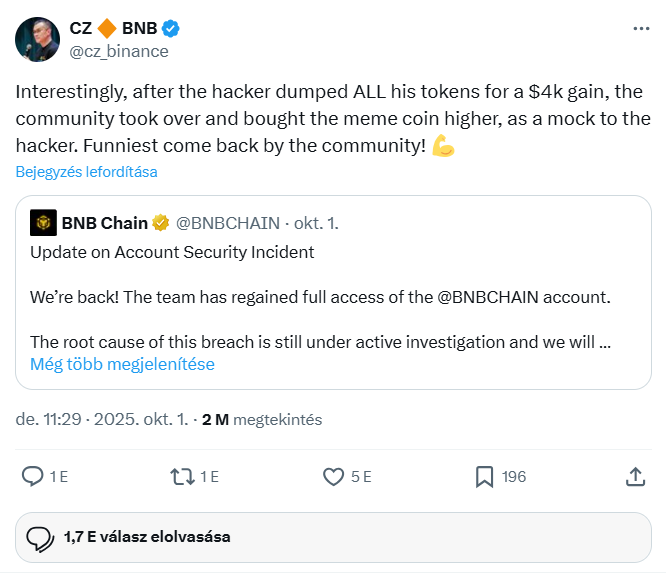This screenshot has width=666, height=581.
Task: Expand quoted post with Még több megjelenítése
Action: (122, 364)
